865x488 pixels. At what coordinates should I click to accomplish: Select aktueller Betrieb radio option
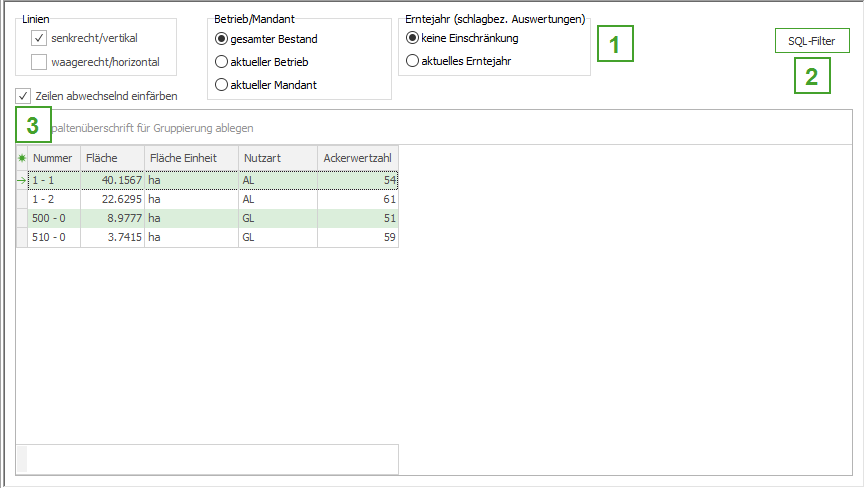[x=222, y=62]
